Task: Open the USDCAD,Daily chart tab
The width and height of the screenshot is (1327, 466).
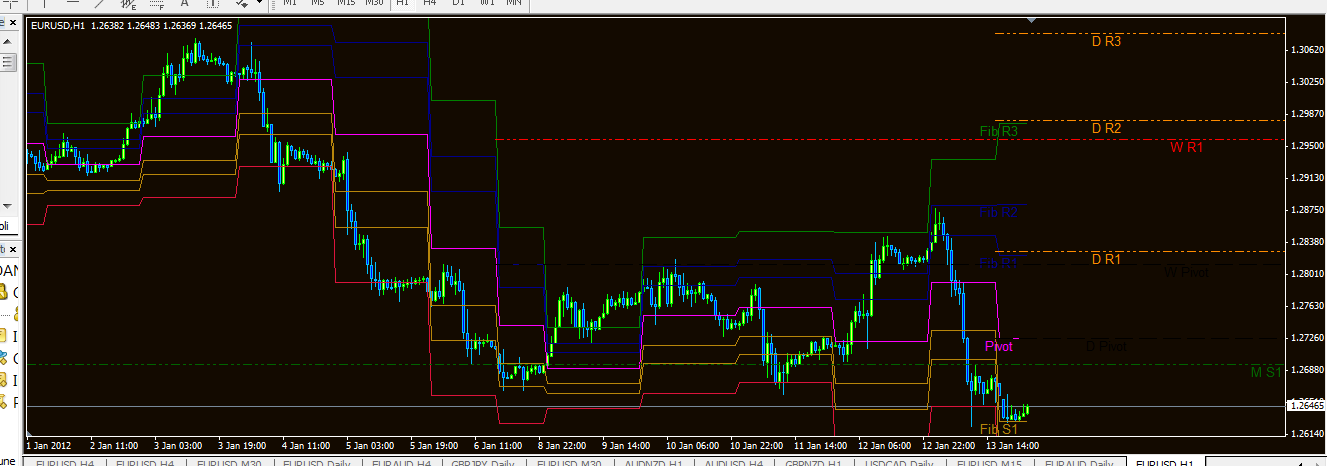Action: pos(901,462)
